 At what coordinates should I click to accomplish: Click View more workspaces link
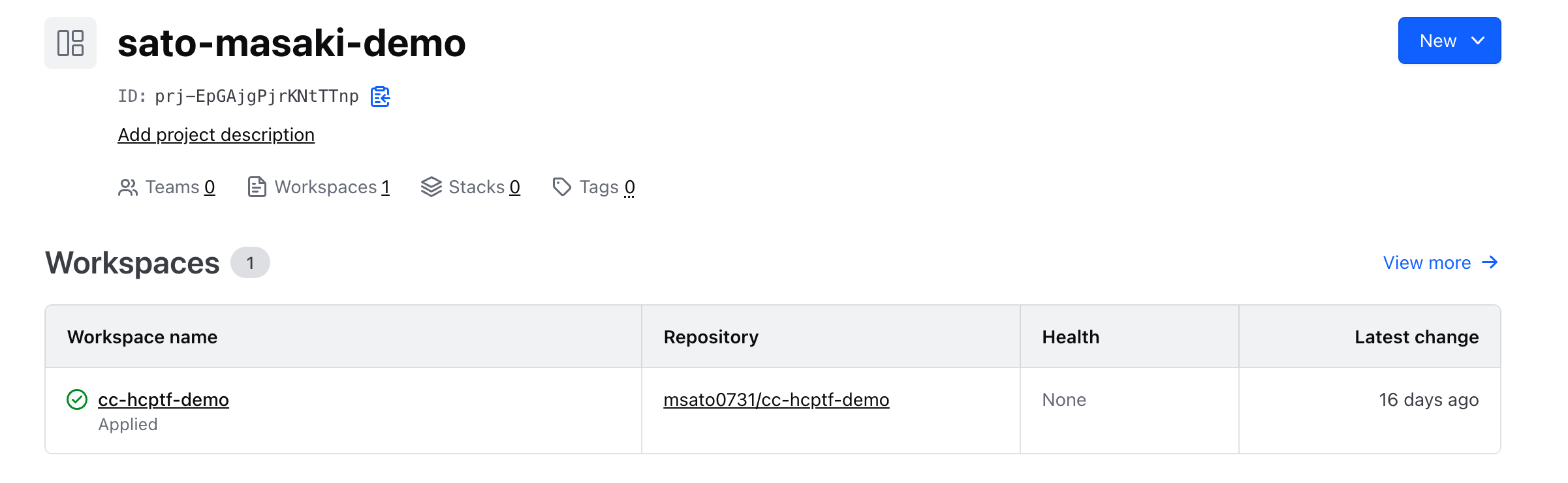1427,262
